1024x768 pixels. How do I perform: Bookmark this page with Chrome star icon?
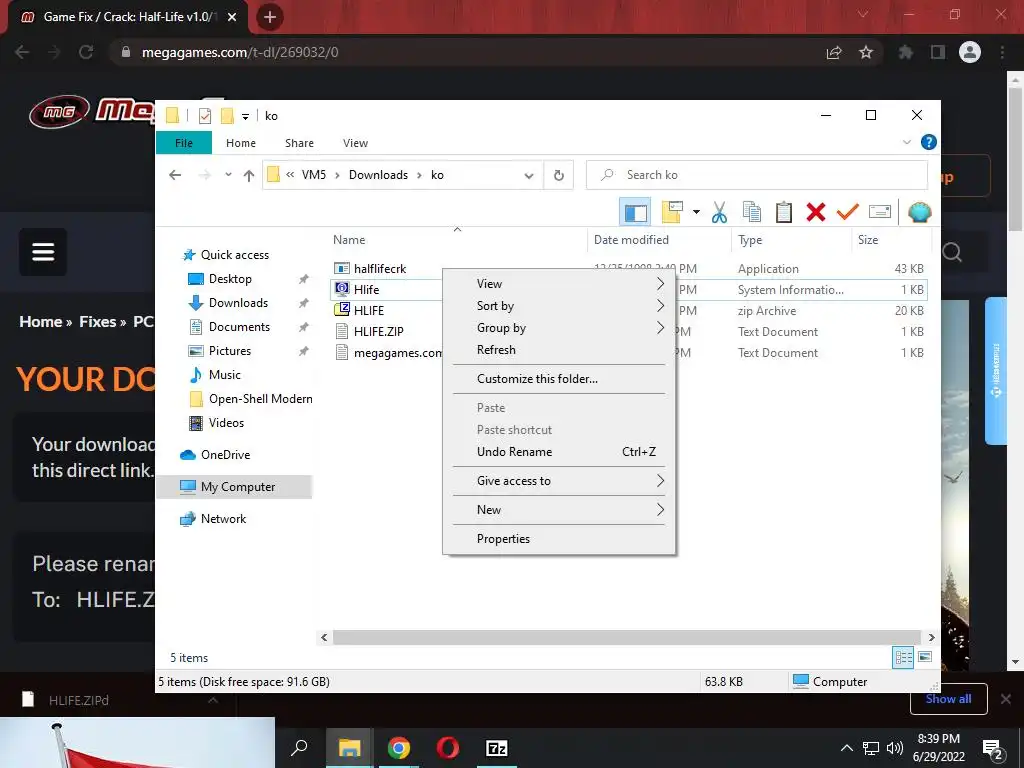[866, 52]
